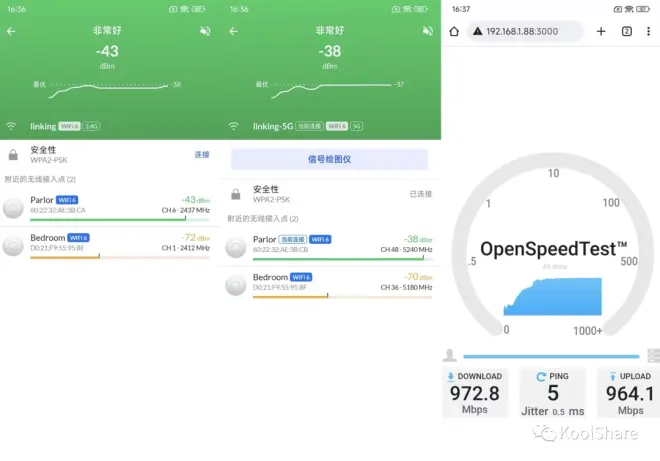660x461 pixels.
Task: Add new browser tab with plus icon
Action: pyautogui.click(x=601, y=31)
